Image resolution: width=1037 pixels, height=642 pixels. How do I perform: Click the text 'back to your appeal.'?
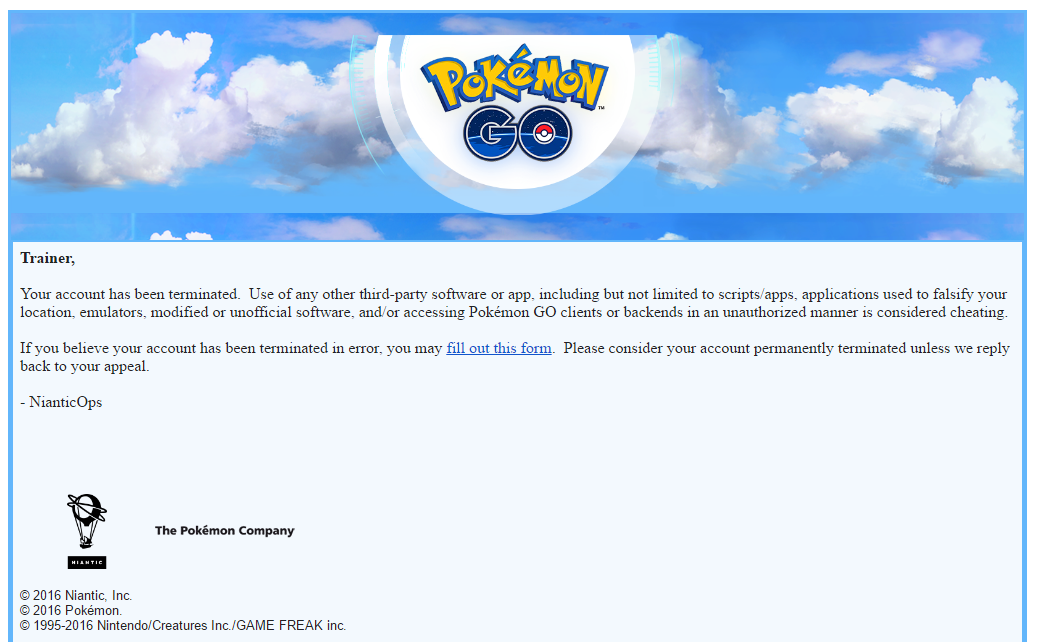[x=85, y=366]
